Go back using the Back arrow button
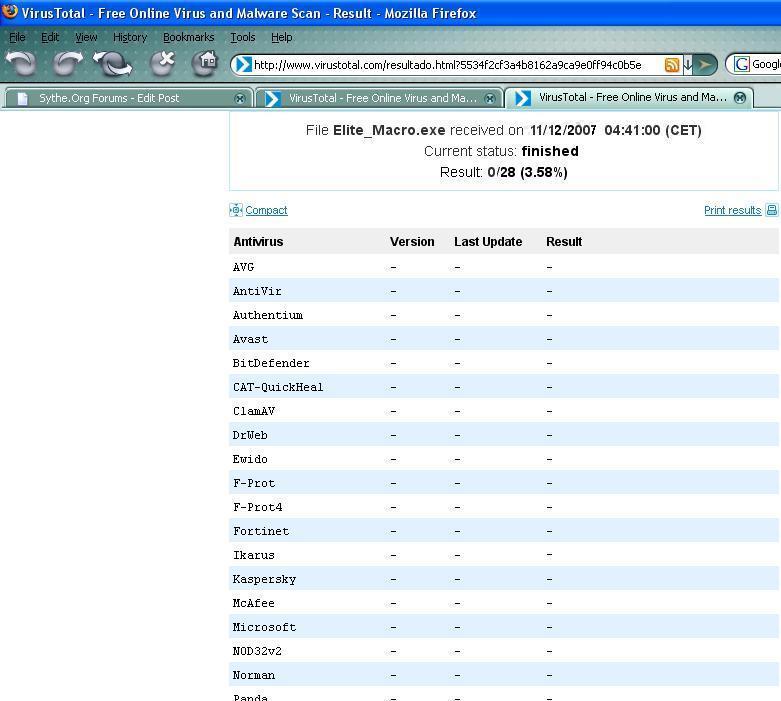The image size is (781, 701). pos(21,64)
